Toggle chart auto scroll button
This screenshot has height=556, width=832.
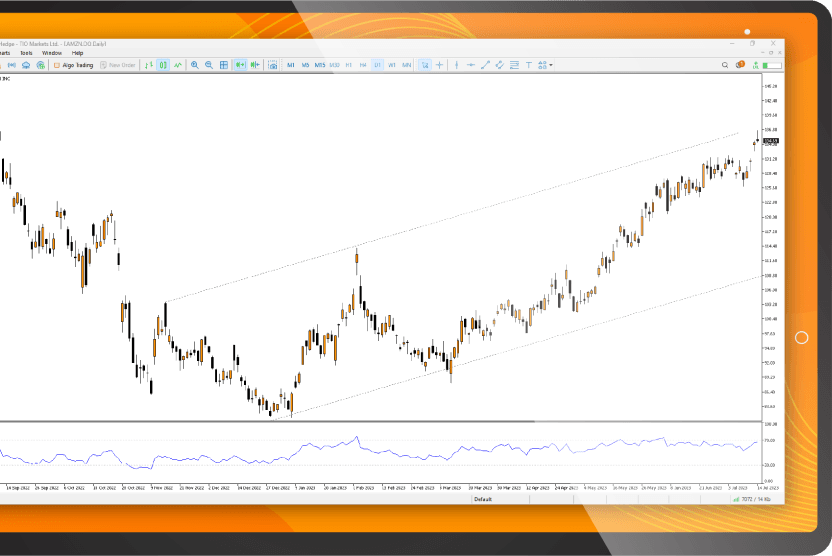pyautogui.click(x=240, y=65)
